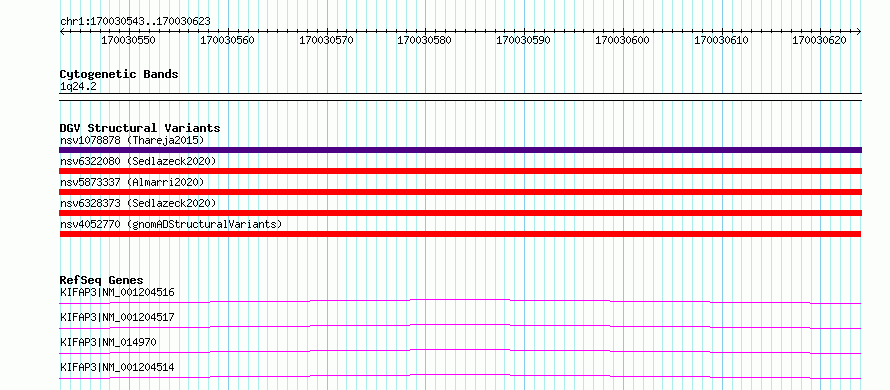Click the left arrowhead of the ruler
This screenshot has width=890, height=390.
pos(62,31)
